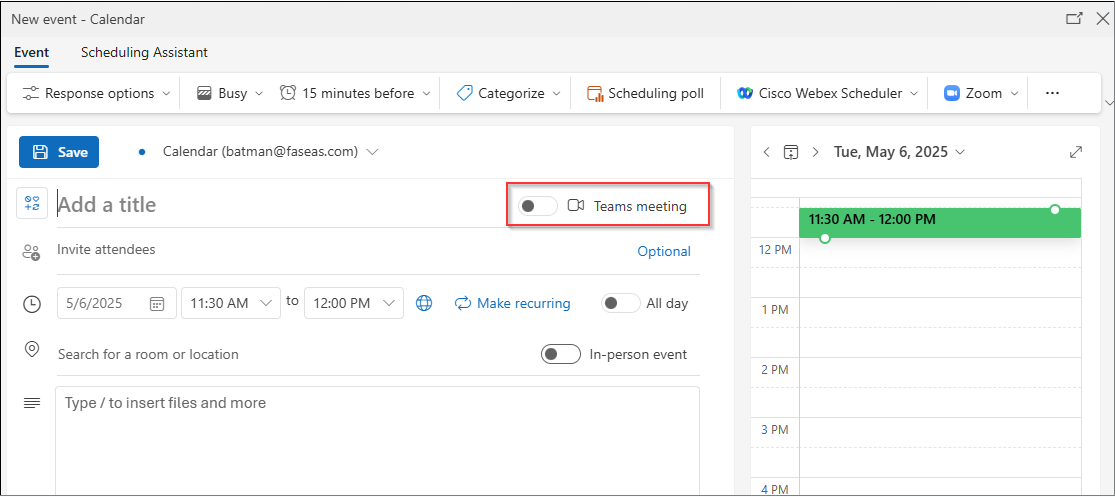Click the Save button

(59, 152)
